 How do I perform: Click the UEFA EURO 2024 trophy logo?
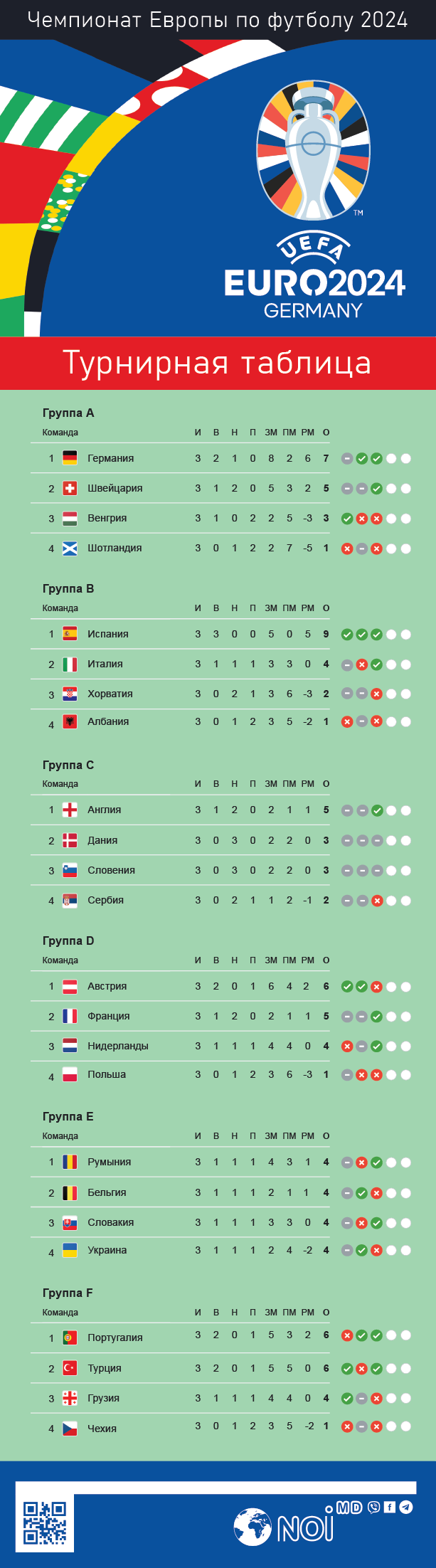[313, 151]
